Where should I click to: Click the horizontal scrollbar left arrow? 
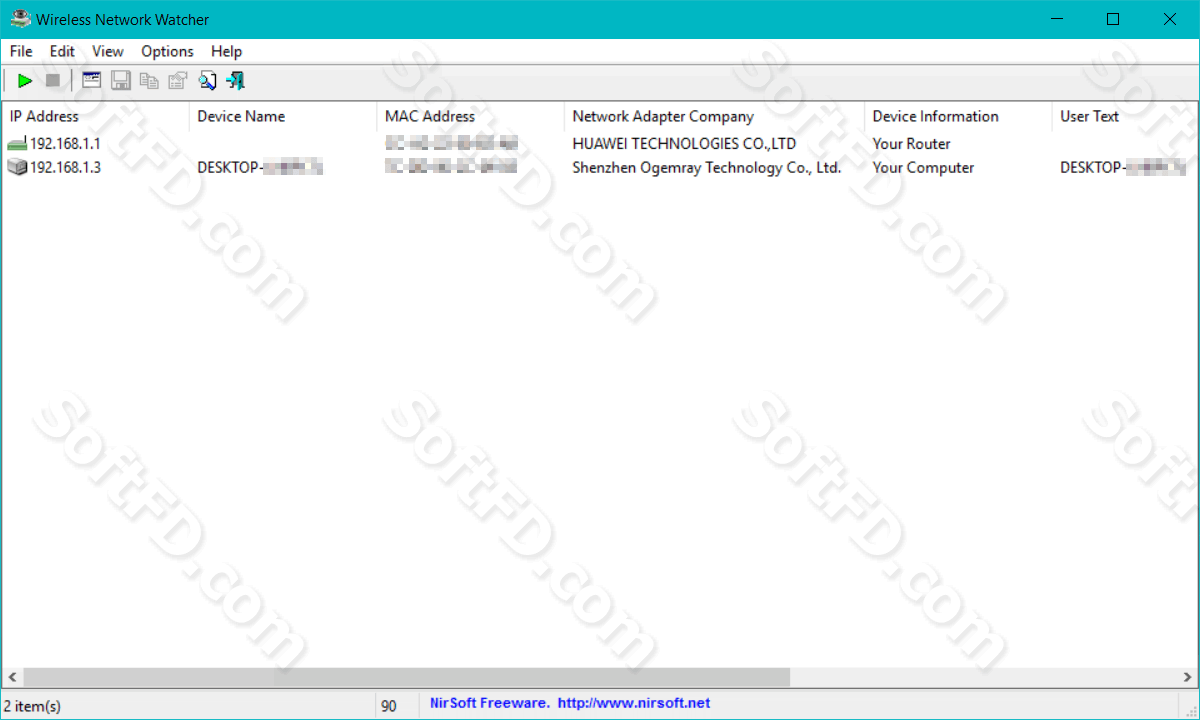pyautogui.click(x=11, y=677)
